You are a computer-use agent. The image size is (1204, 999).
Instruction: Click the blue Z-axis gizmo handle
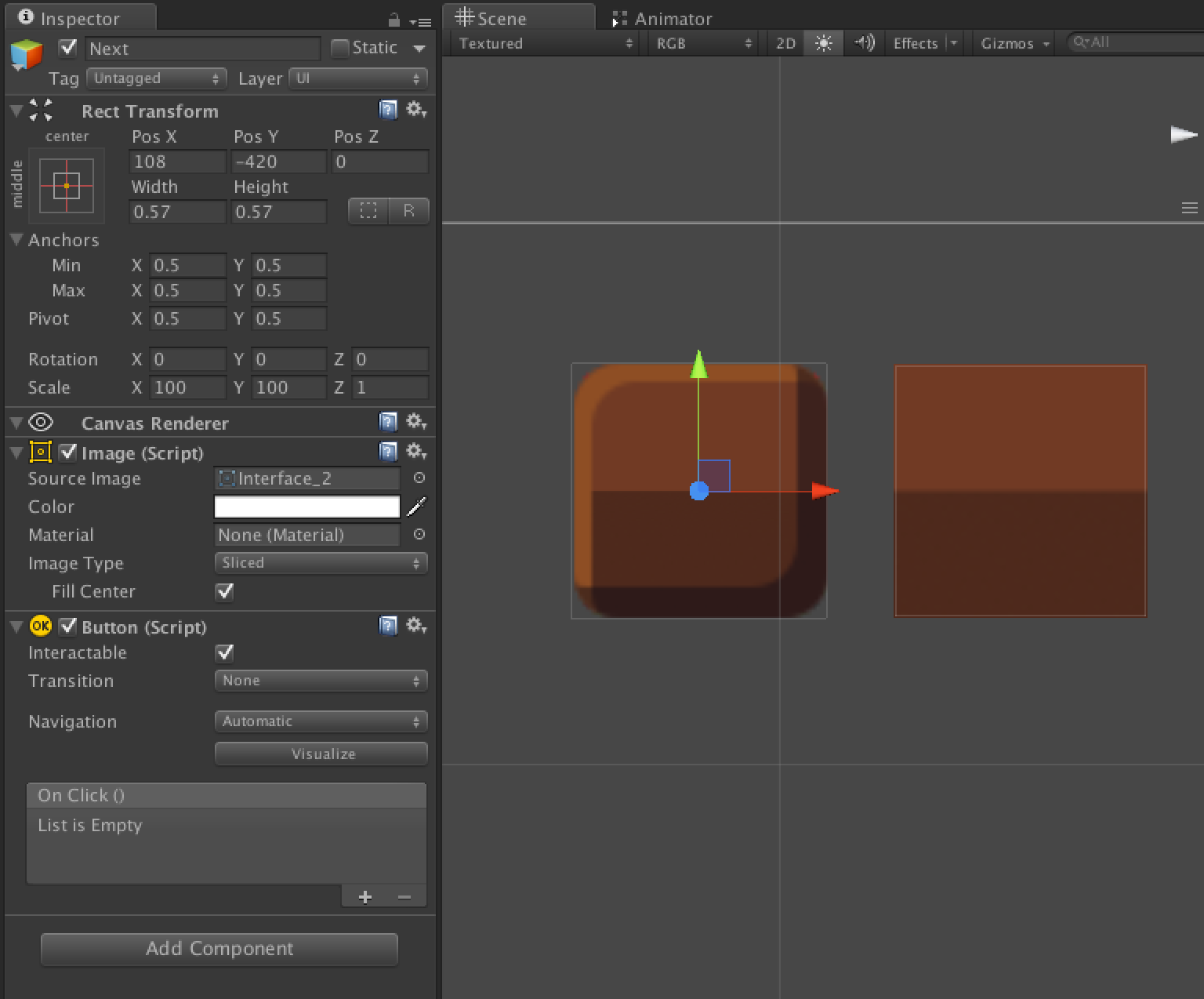coord(699,492)
